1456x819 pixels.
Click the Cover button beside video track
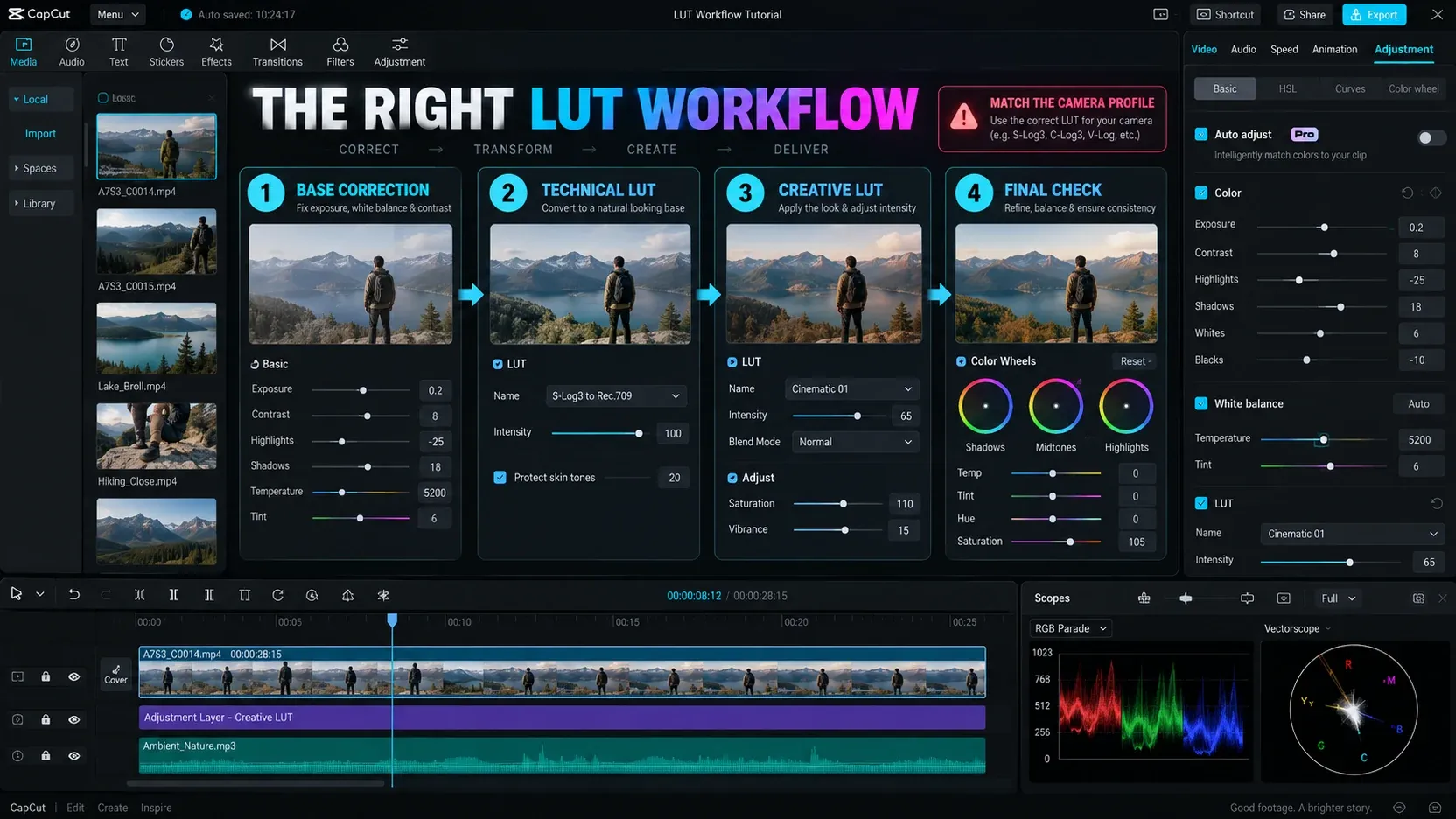[115, 674]
